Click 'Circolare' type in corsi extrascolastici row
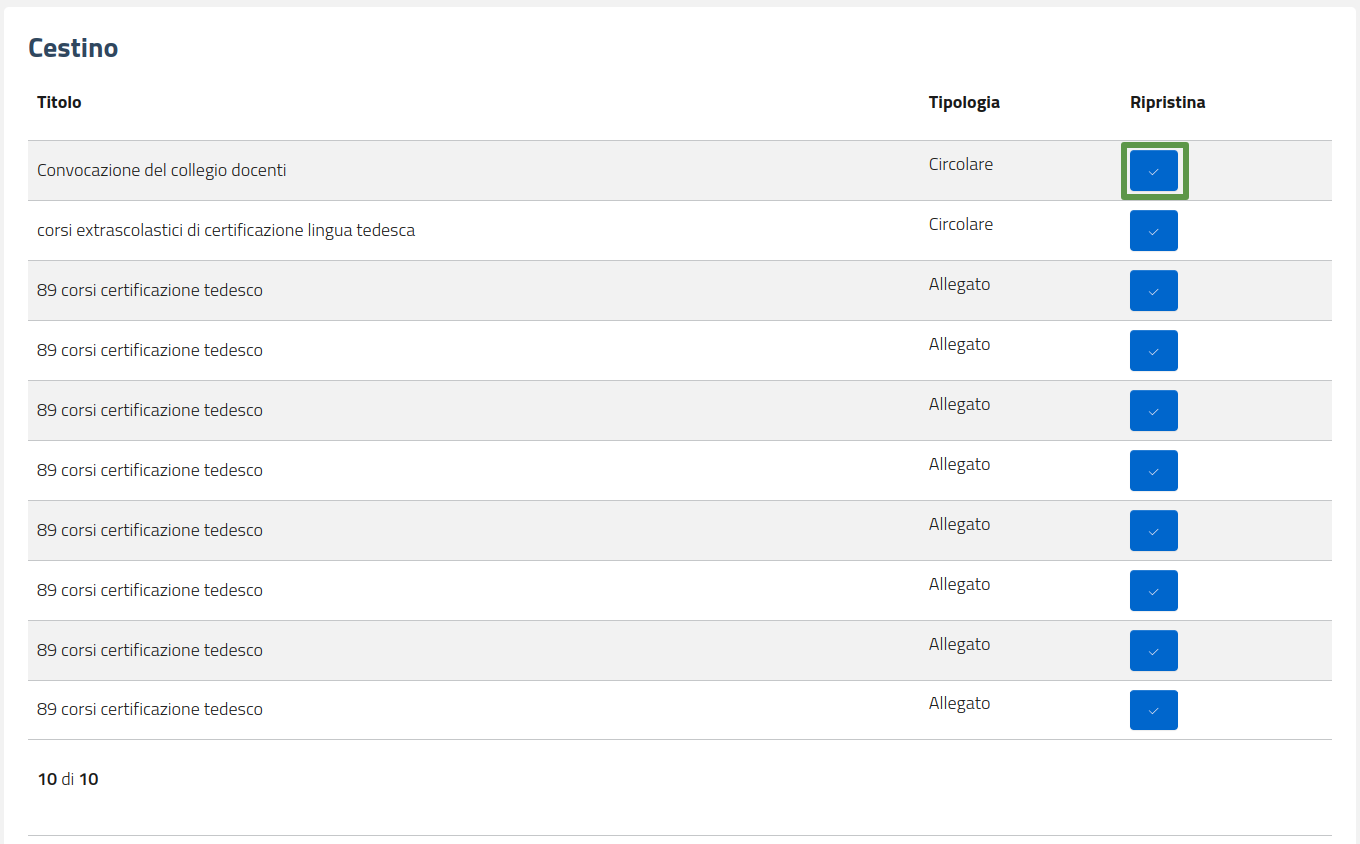Screen dimensions: 1360x844 click(960, 224)
